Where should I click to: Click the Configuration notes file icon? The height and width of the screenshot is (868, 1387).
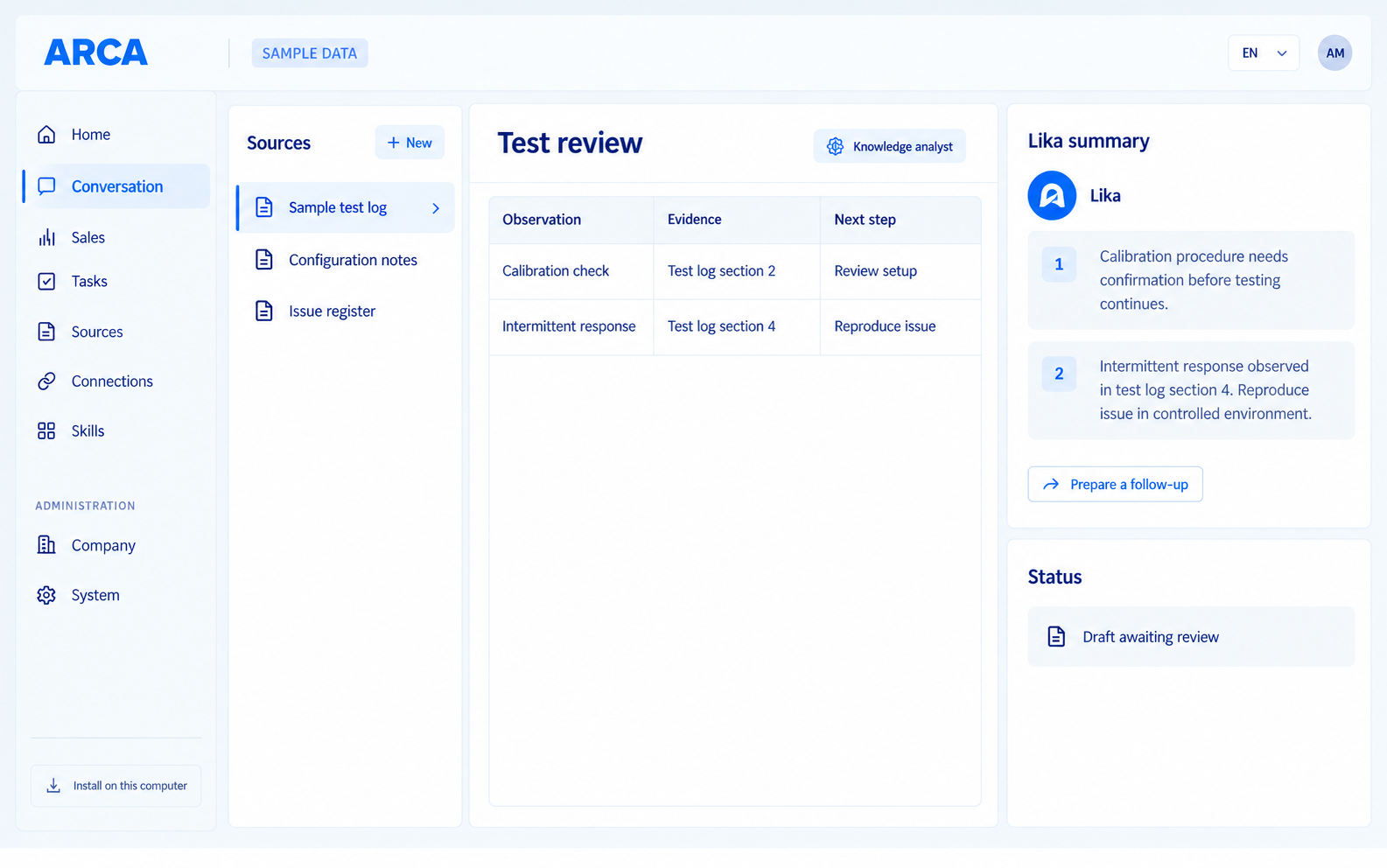263,260
